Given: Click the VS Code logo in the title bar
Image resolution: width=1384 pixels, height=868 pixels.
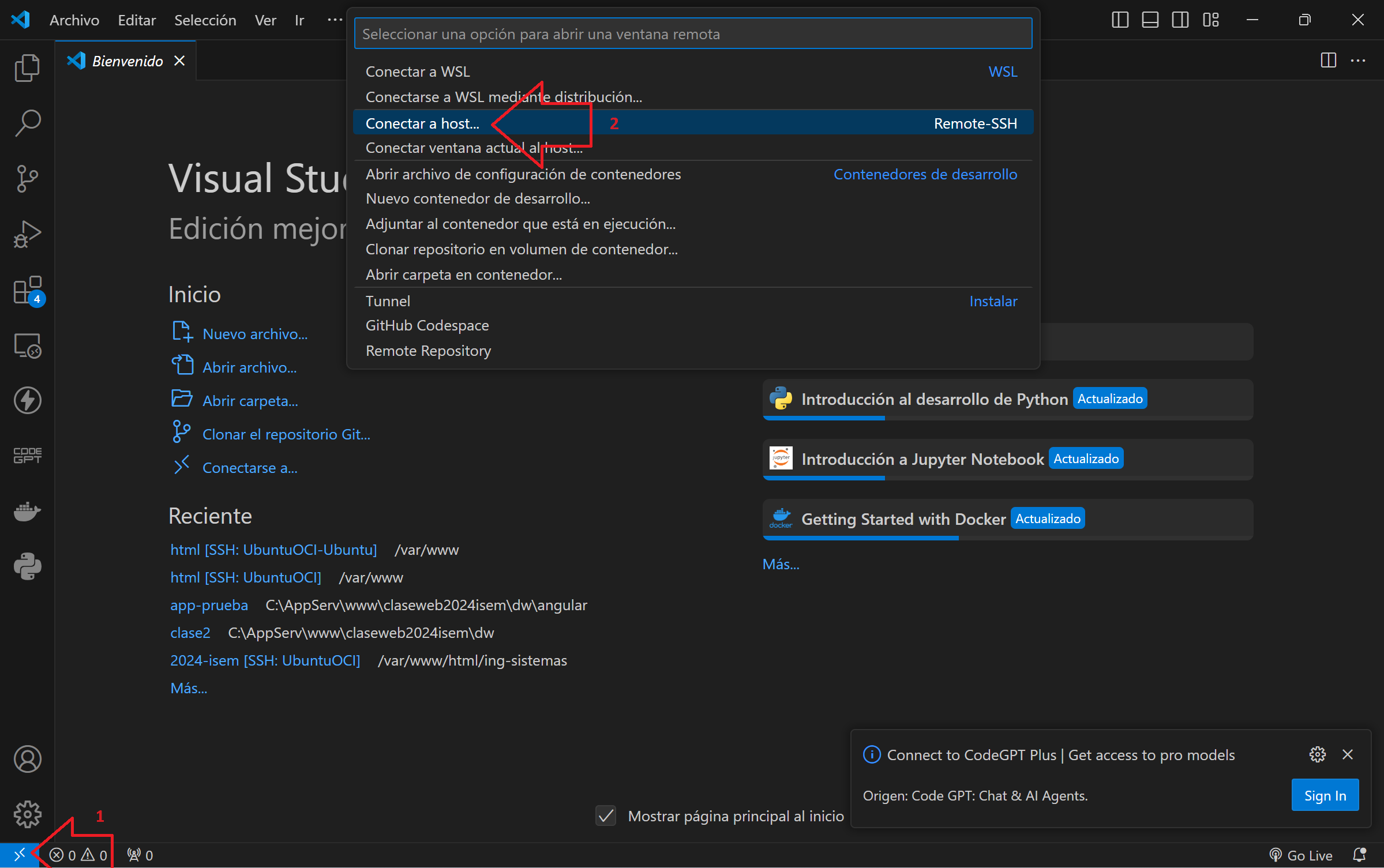Looking at the screenshot, I should pyautogui.click(x=20, y=20).
